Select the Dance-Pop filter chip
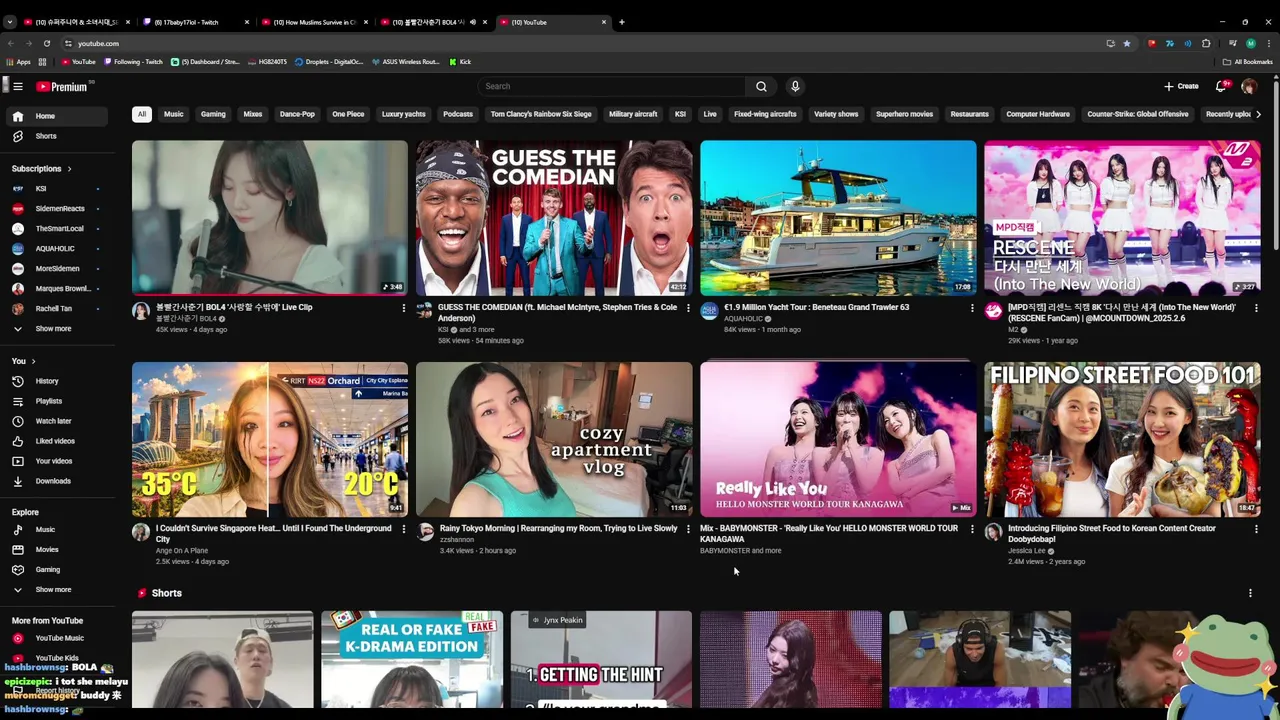1280x720 pixels. click(x=297, y=114)
